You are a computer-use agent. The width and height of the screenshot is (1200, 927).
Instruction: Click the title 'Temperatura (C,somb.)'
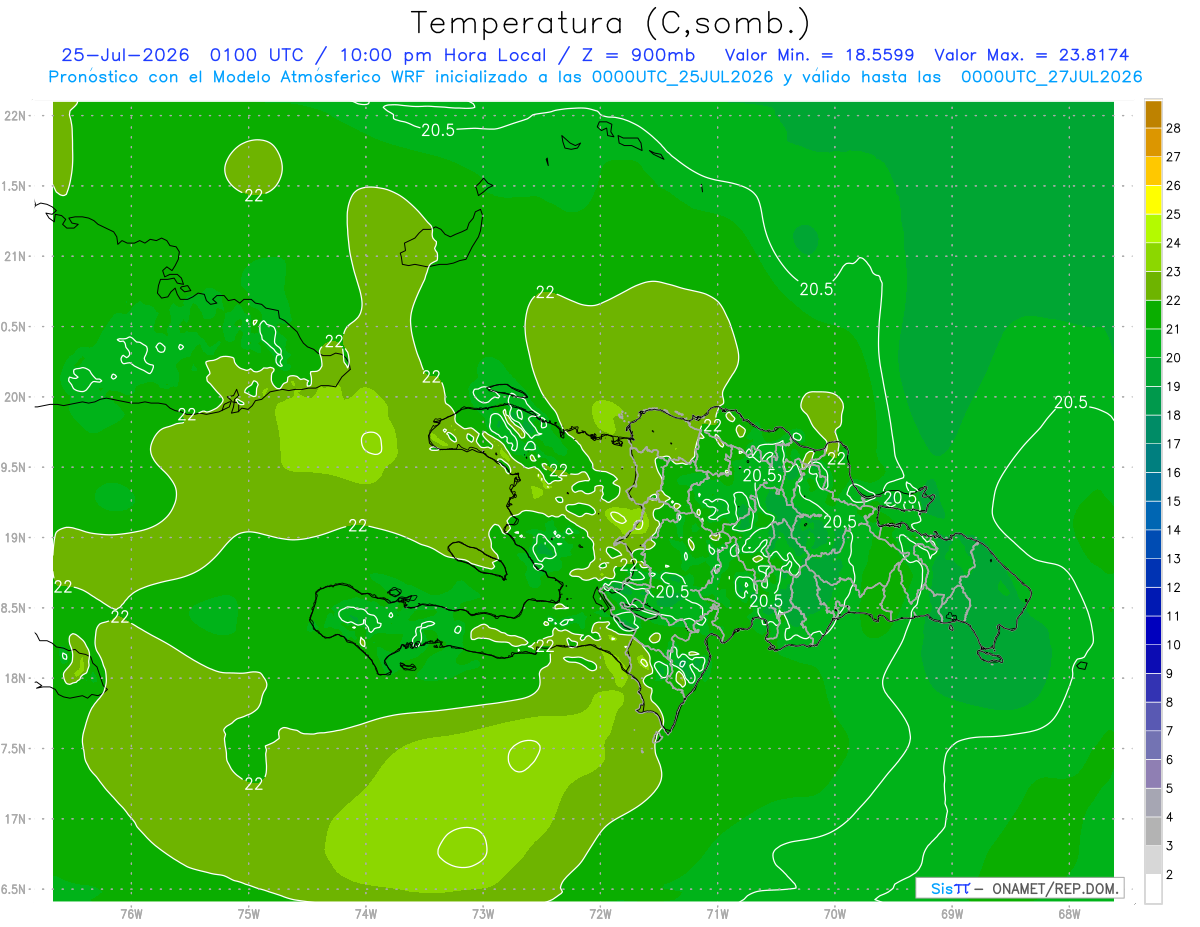coord(611,24)
